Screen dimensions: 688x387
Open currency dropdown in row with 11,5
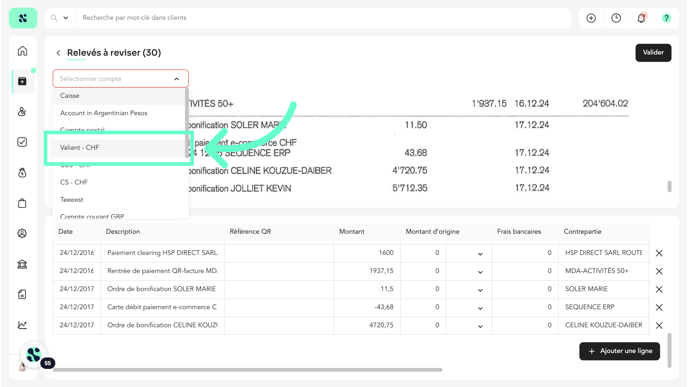tap(480, 290)
